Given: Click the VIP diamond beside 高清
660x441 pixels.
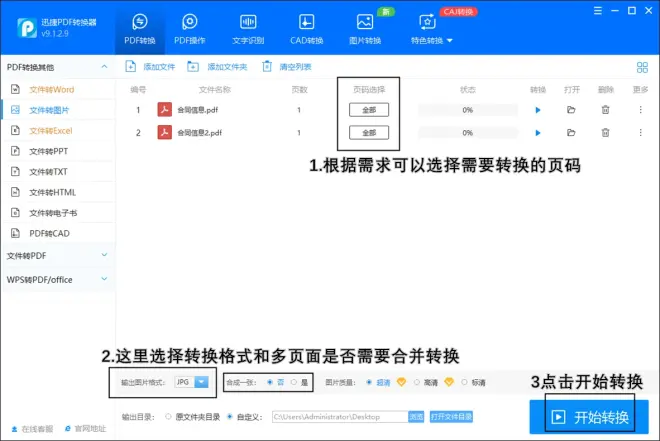Looking at the screenshot, I should click(x=449, y=382).
